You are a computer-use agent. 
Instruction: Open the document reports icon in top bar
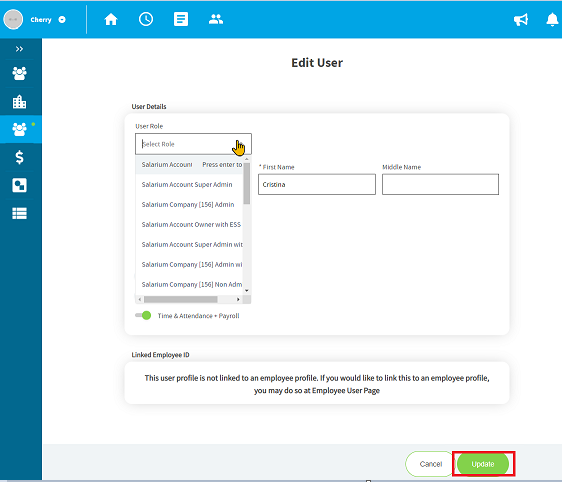pos(181,19)
